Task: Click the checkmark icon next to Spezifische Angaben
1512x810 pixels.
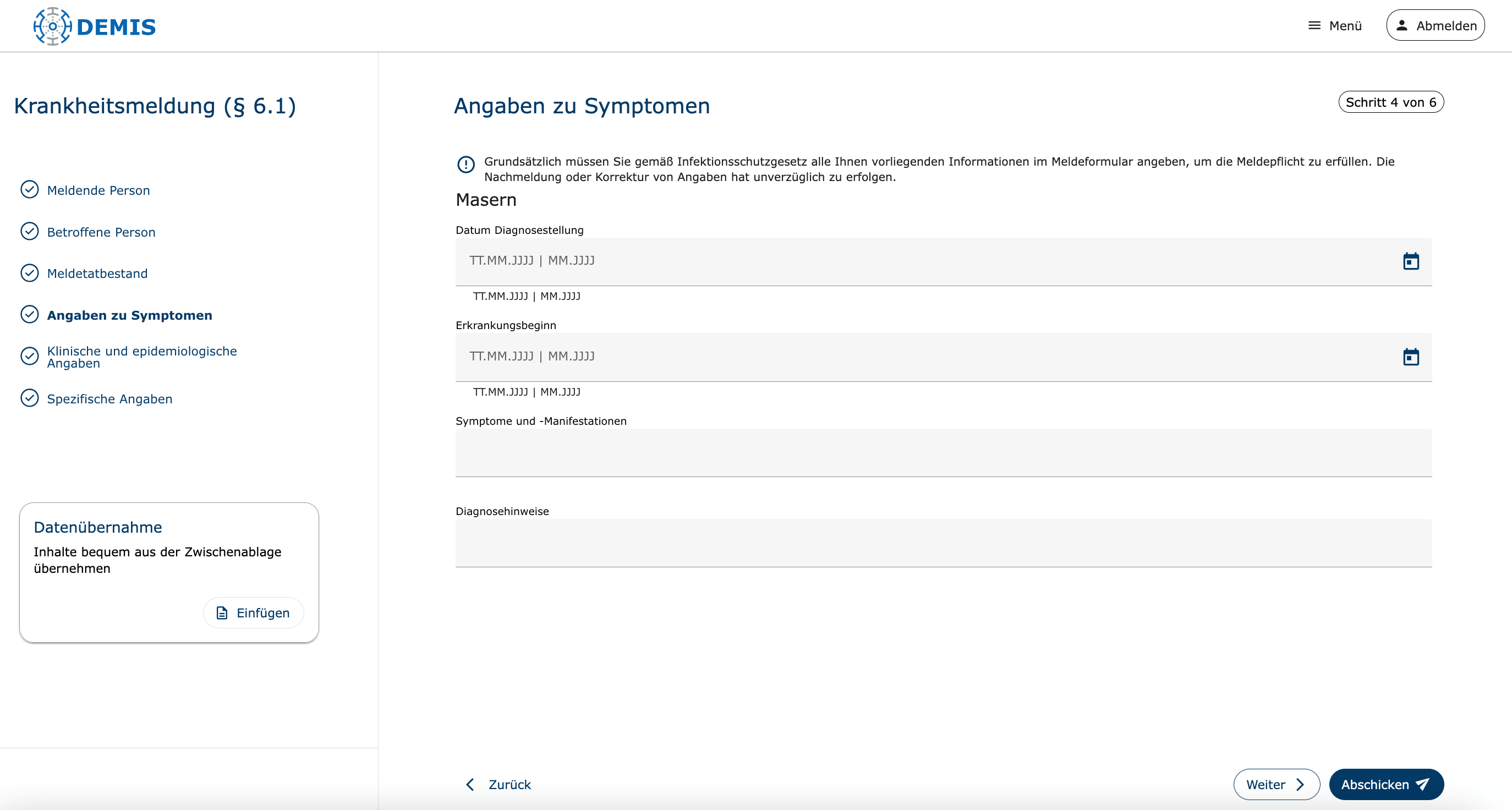Action: coord(29,398)
